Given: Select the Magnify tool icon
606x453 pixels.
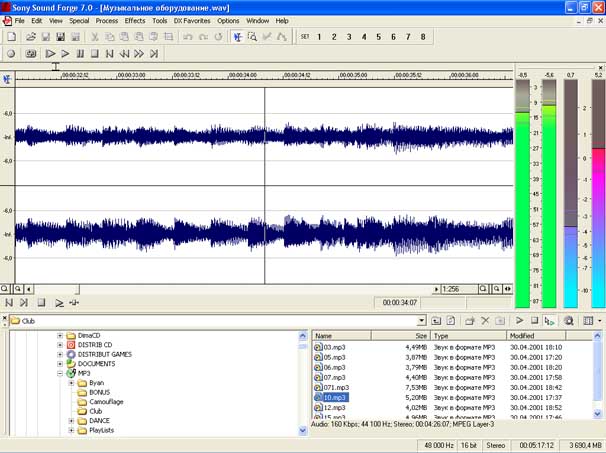Looking at the screenshot, I should (252, 37).
